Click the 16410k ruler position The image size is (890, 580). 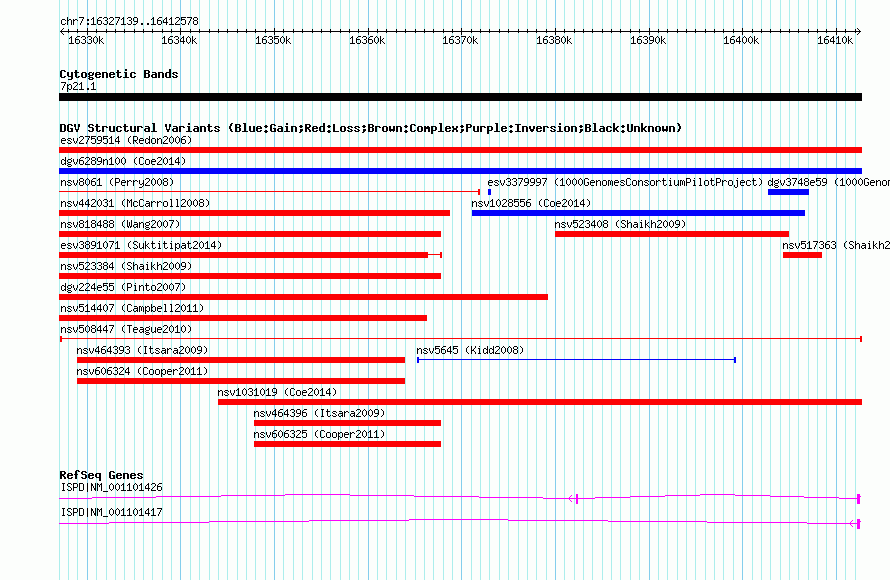[835, 40]
